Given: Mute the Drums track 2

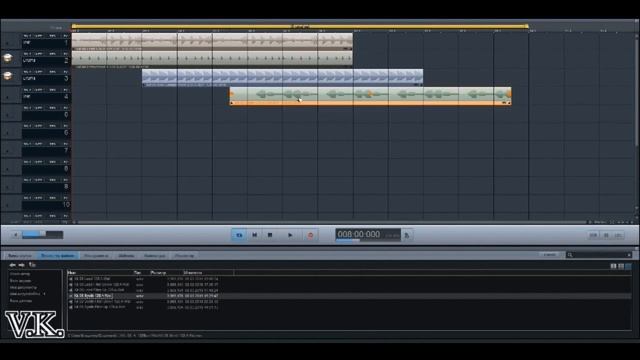Looking at the screenshot, I should (x=39, y=54).
